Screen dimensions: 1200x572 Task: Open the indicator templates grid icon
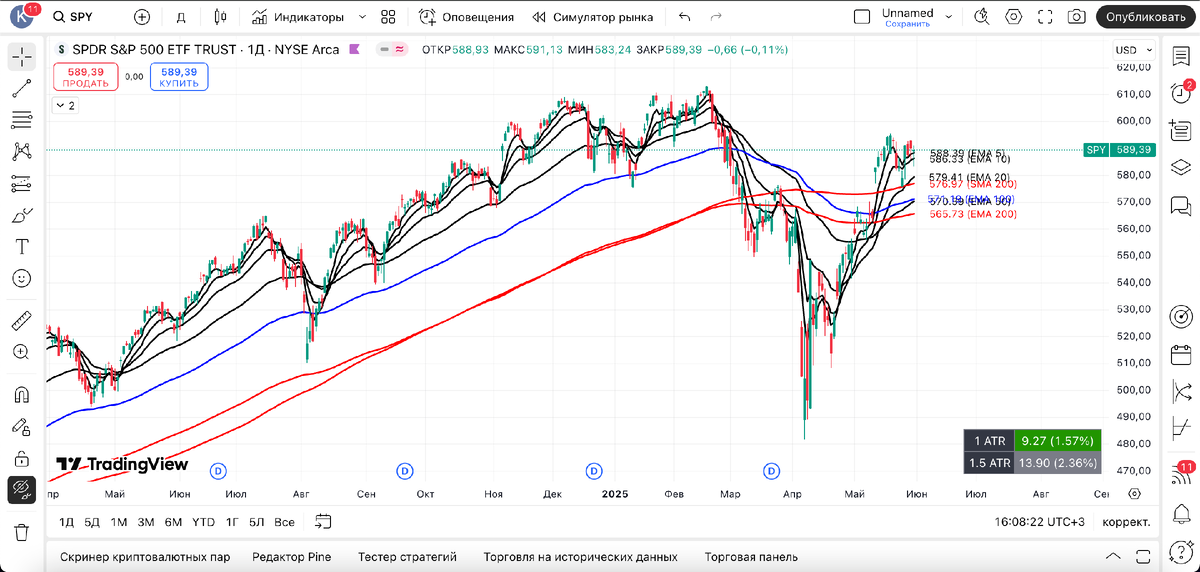pyautogui.click(x=389, y=17)
